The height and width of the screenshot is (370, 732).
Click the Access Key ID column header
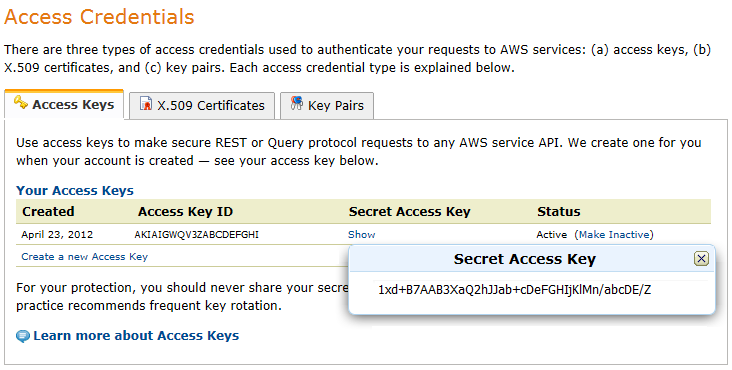185,212
